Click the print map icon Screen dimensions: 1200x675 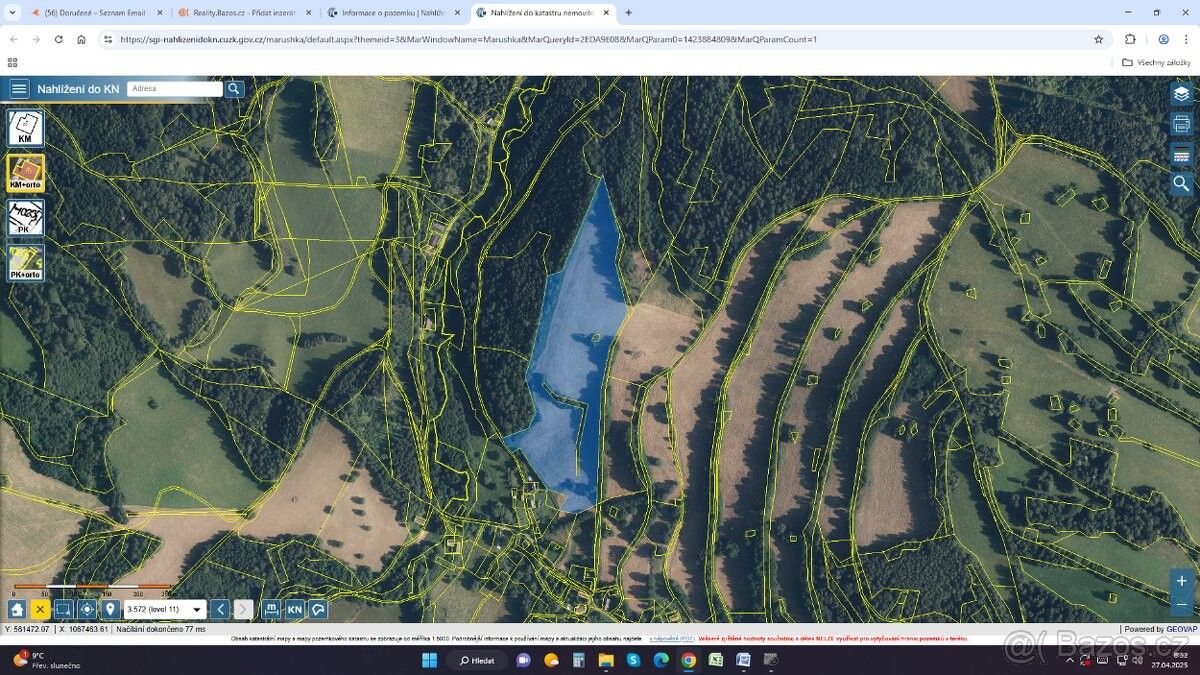point(1181,124)
